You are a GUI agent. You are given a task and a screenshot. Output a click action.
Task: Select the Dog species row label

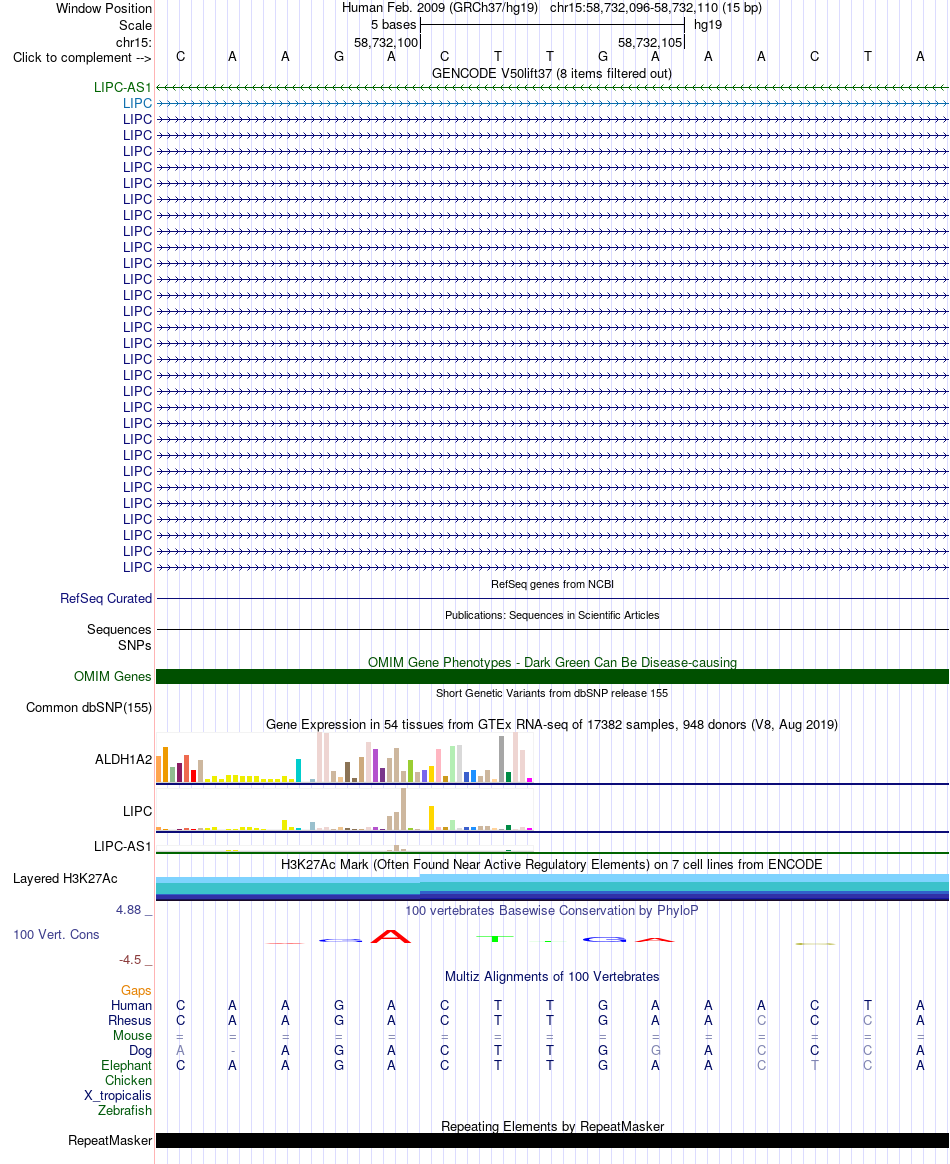pyautogui.click(x=140, y=1050)
